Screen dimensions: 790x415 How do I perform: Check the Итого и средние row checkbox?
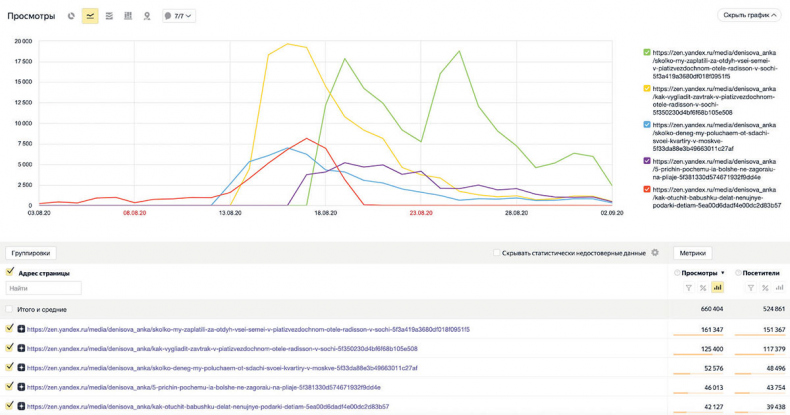click(x=10, y=309)
